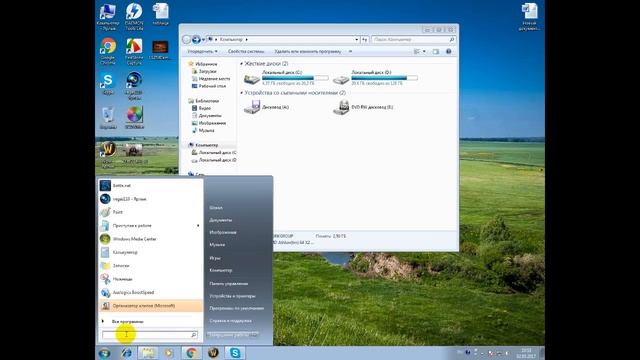Viewport: 640px width, 360px height.
Task: Open Skype from the taskbar
Action: [x=235, y=353]
